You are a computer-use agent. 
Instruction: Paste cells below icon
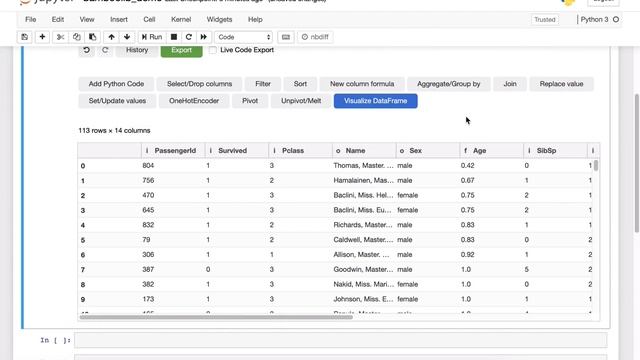pyautogui.click(x=93, y=37)
